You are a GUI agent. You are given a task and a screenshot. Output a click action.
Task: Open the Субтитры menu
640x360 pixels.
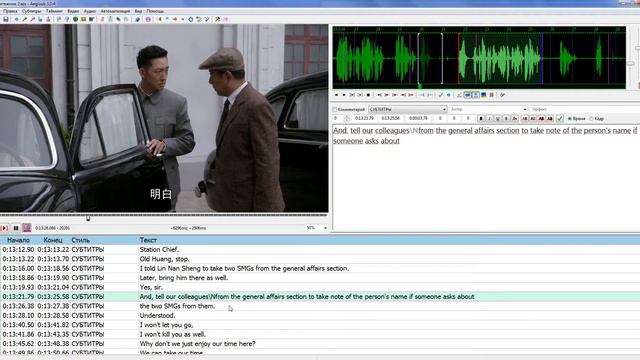[x=31, y=11]
